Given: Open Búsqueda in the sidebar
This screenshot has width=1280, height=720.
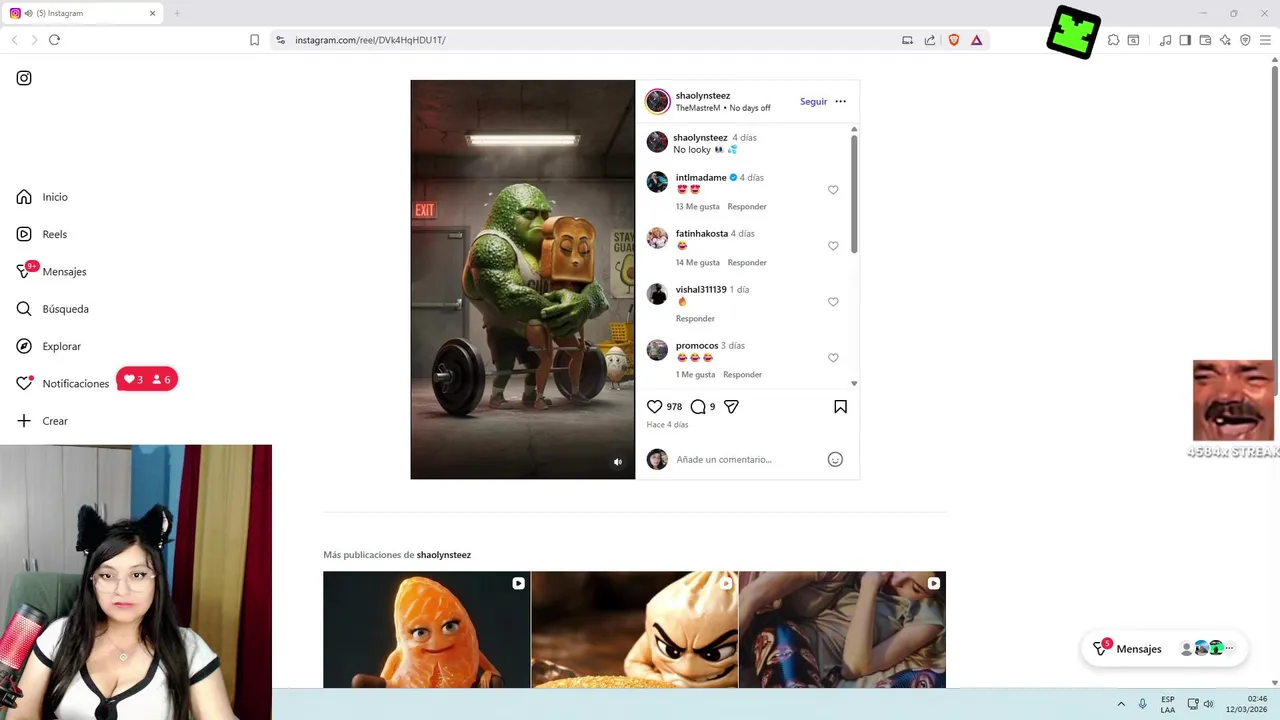Looking at the screenshot, I should 53,309.
